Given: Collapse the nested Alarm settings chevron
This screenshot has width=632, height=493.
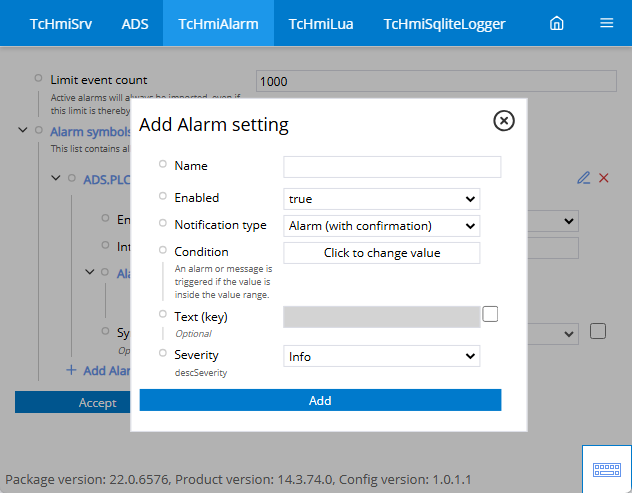Looking at the screenshot, I should [89, 272].
